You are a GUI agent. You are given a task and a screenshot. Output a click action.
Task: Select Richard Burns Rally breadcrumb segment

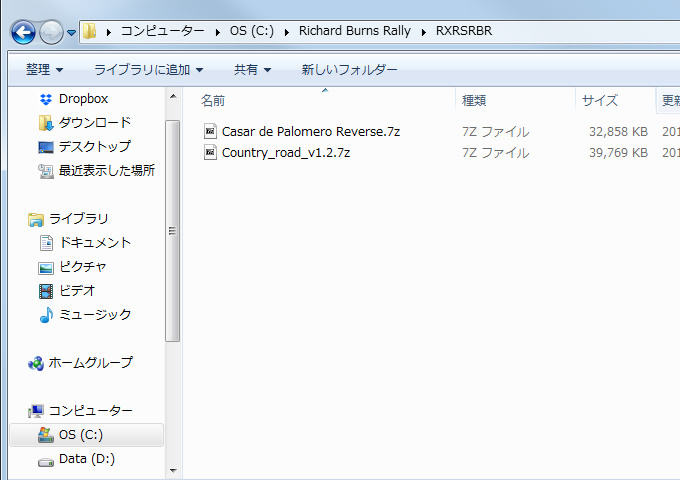coord(354,31)
